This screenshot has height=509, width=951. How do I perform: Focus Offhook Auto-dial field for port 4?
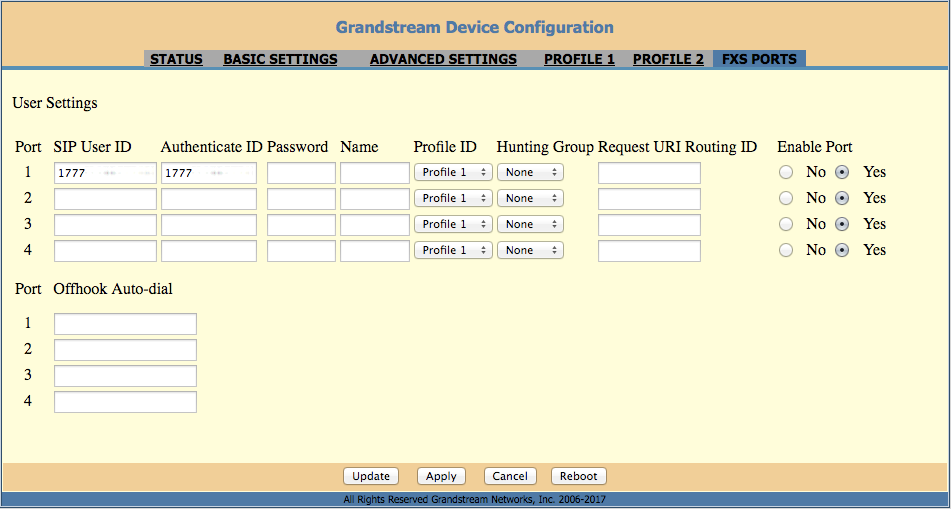pos(126,402)
